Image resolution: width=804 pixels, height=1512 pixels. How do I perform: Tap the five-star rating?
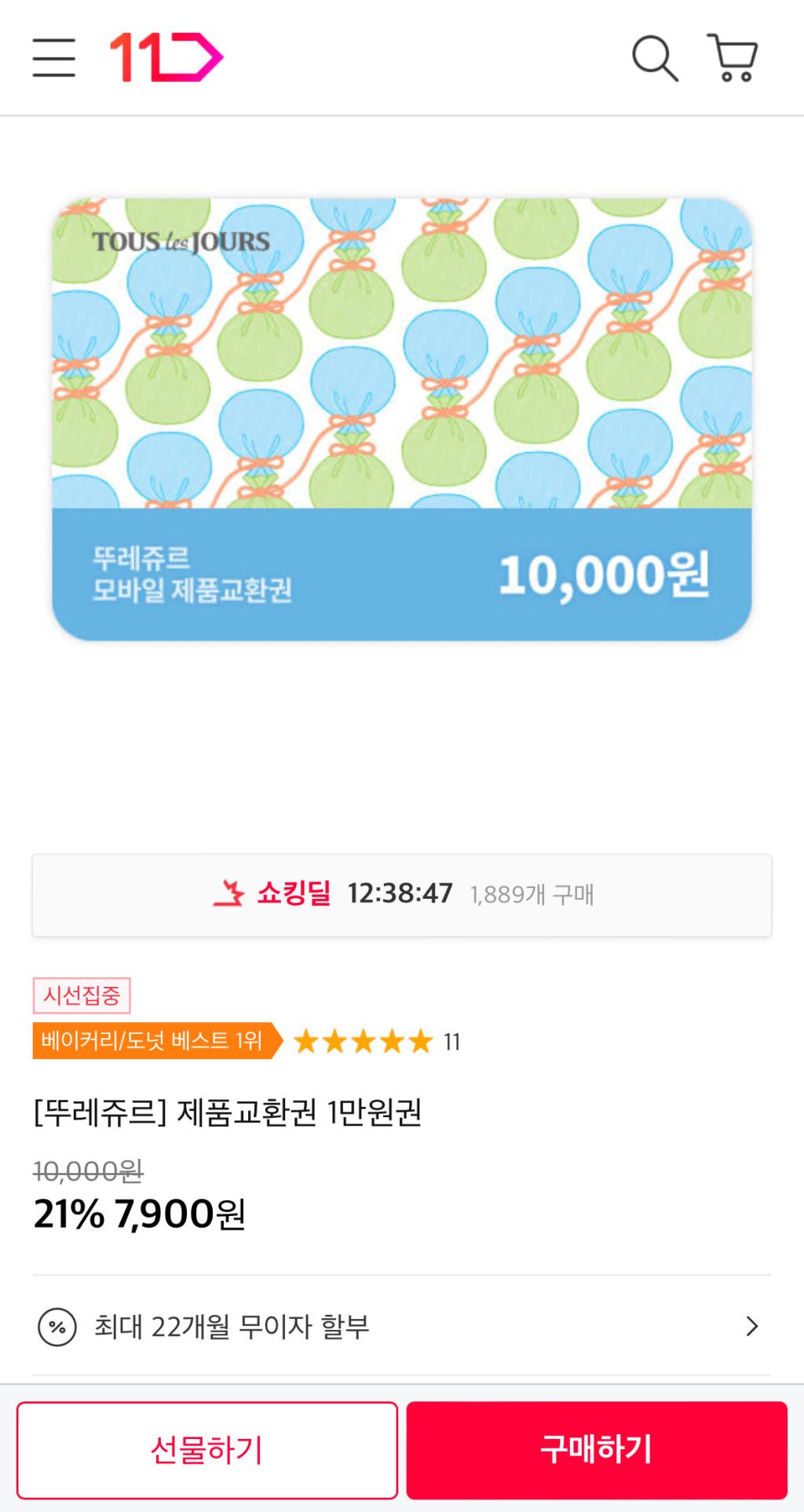pos(363,1042)
